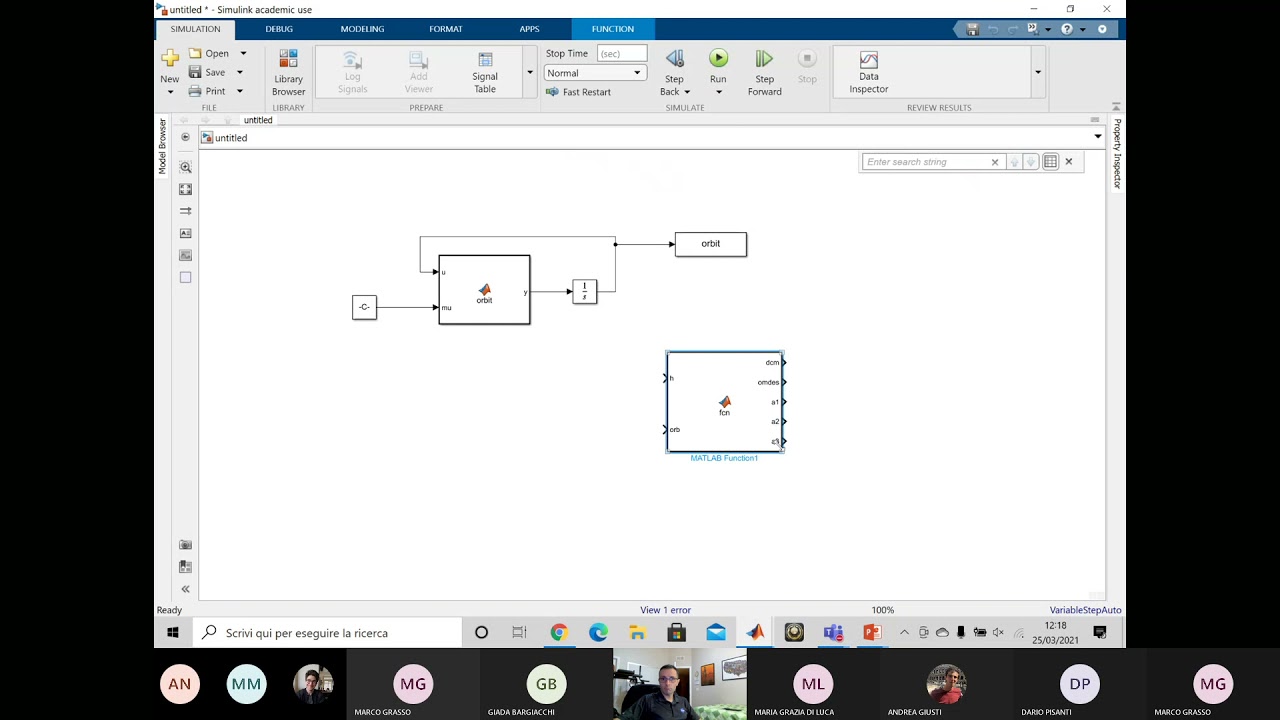Open the Help icon in title toolbar
The image size is (1280, 720).
click(1067, 29)
